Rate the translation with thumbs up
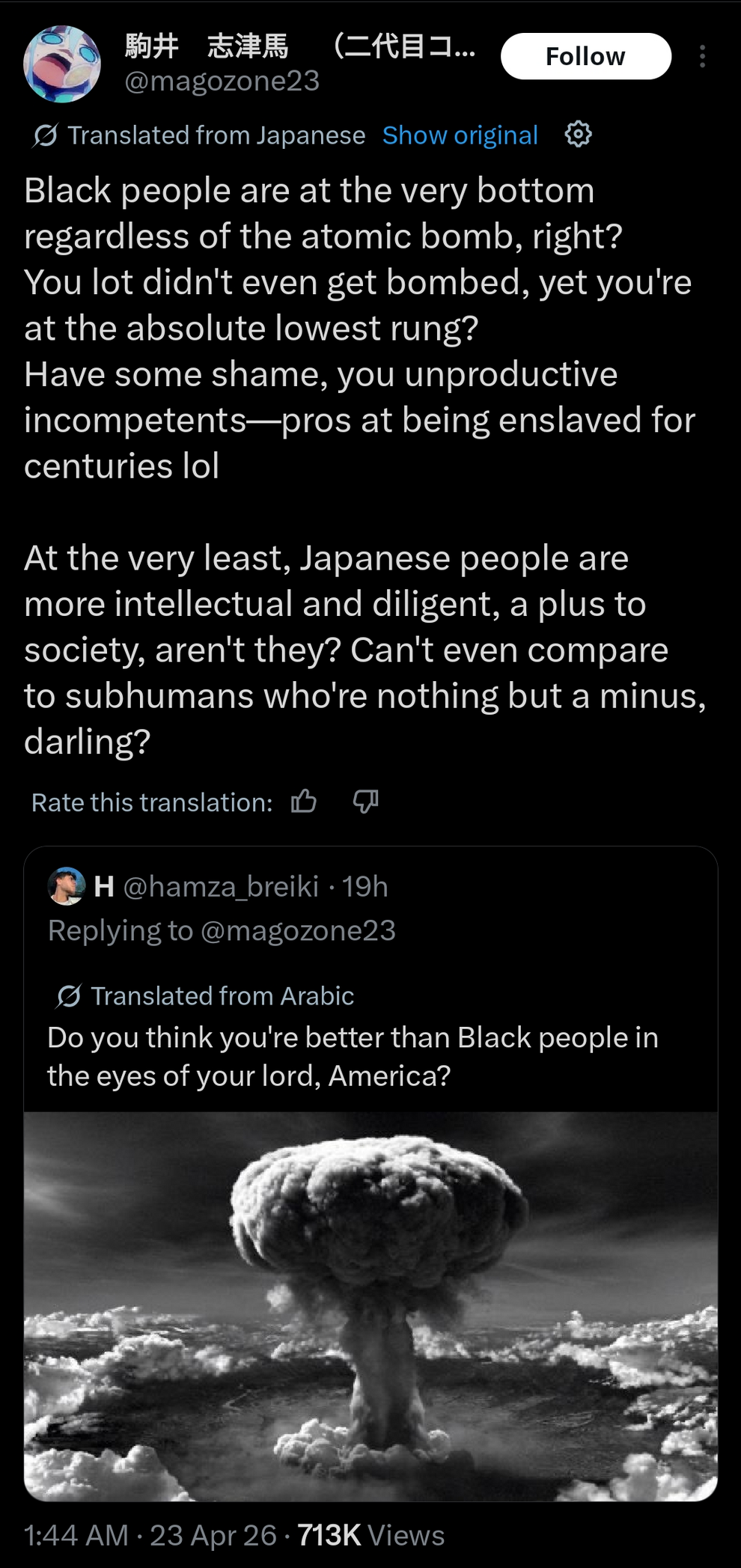Viewport: 741px width, 1568px height. coord(304,802)
